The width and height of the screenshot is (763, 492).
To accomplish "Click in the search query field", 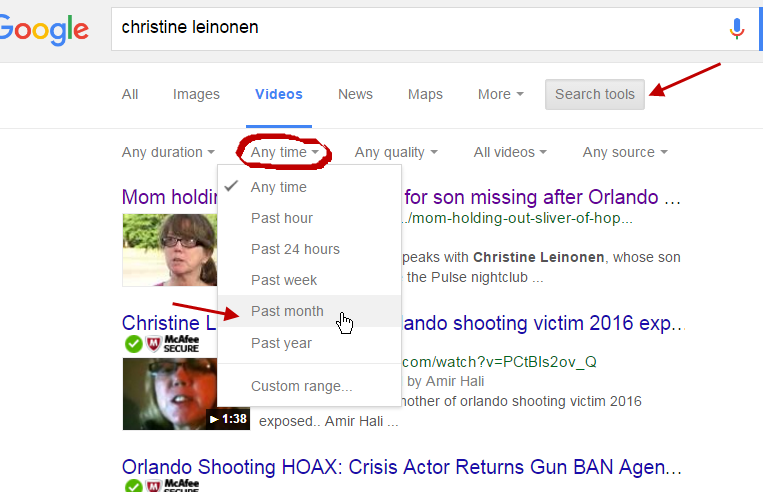I will (400, 28).
